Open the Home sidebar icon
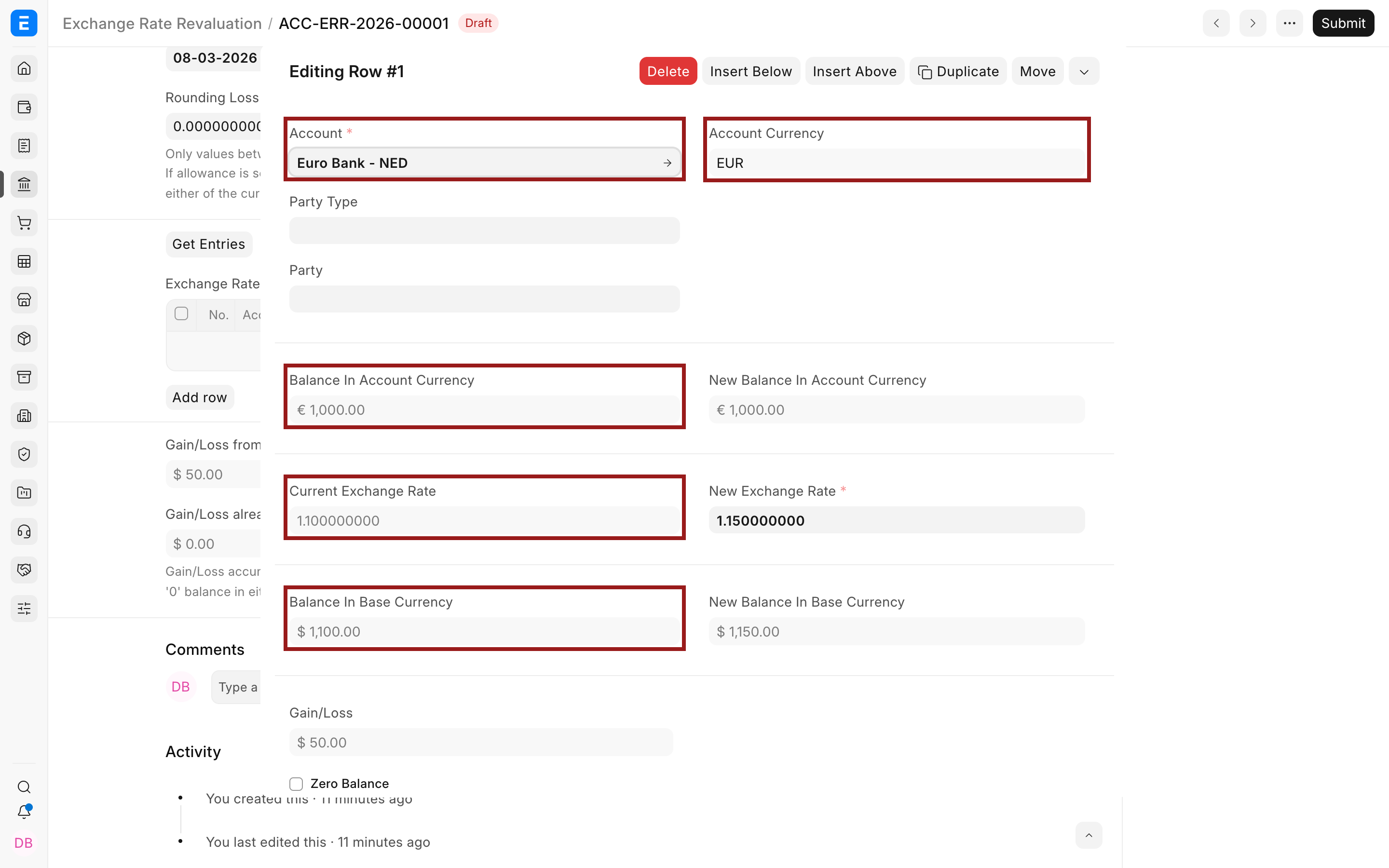1389x868 pixels. pyautogui.click(x=24, y=68)
